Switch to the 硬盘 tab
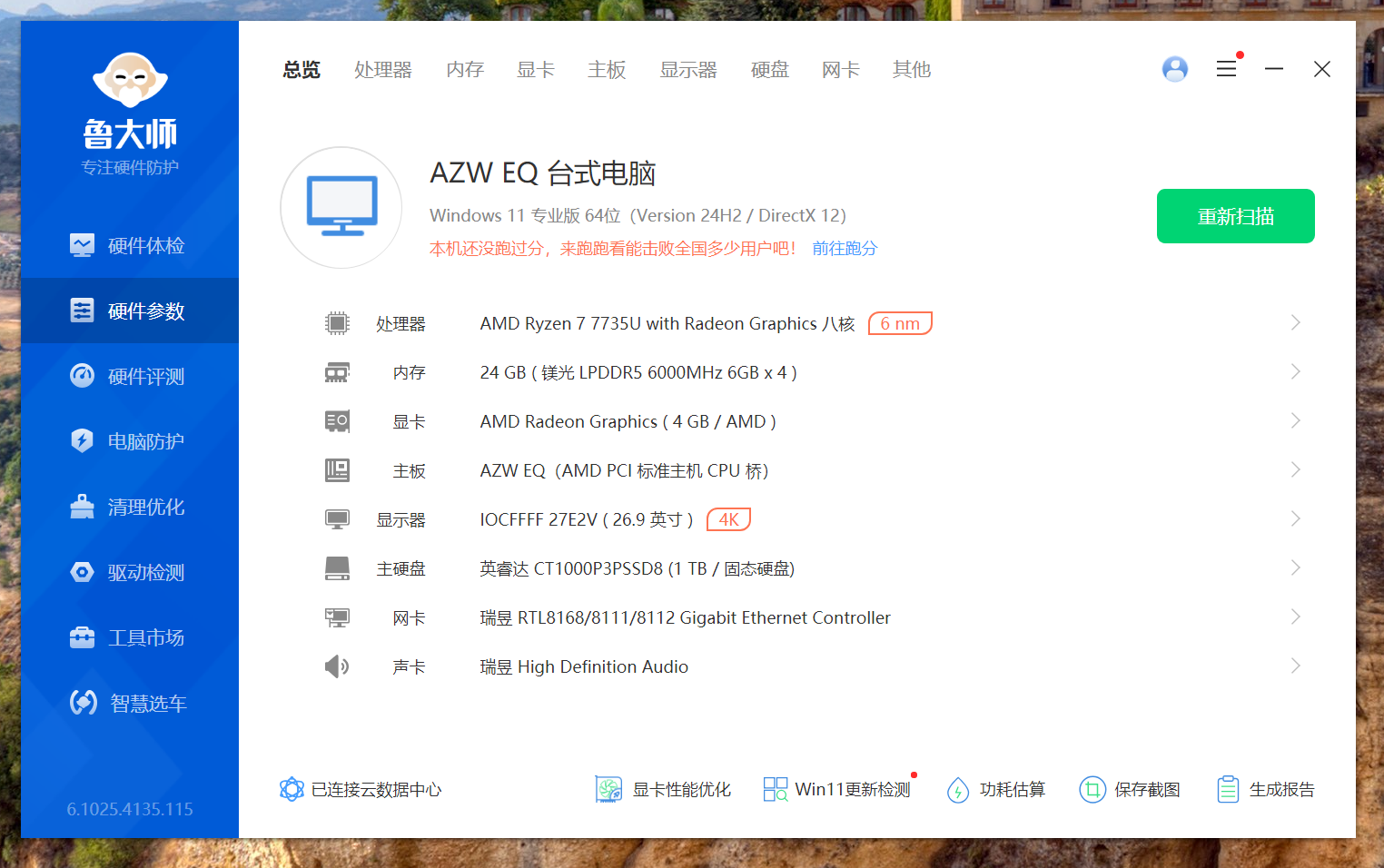This screenshot has height=868, width=1384. (770, 70)
